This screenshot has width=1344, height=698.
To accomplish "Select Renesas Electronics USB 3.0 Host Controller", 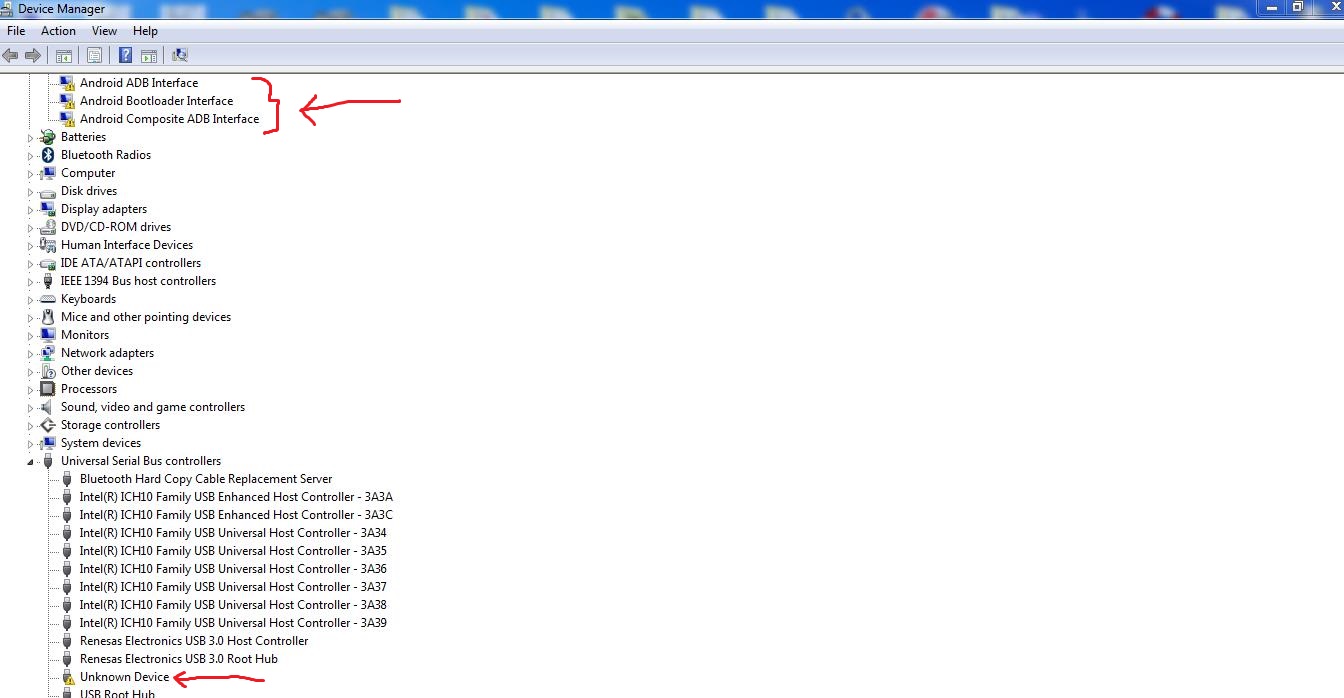I will pos(194,641).
